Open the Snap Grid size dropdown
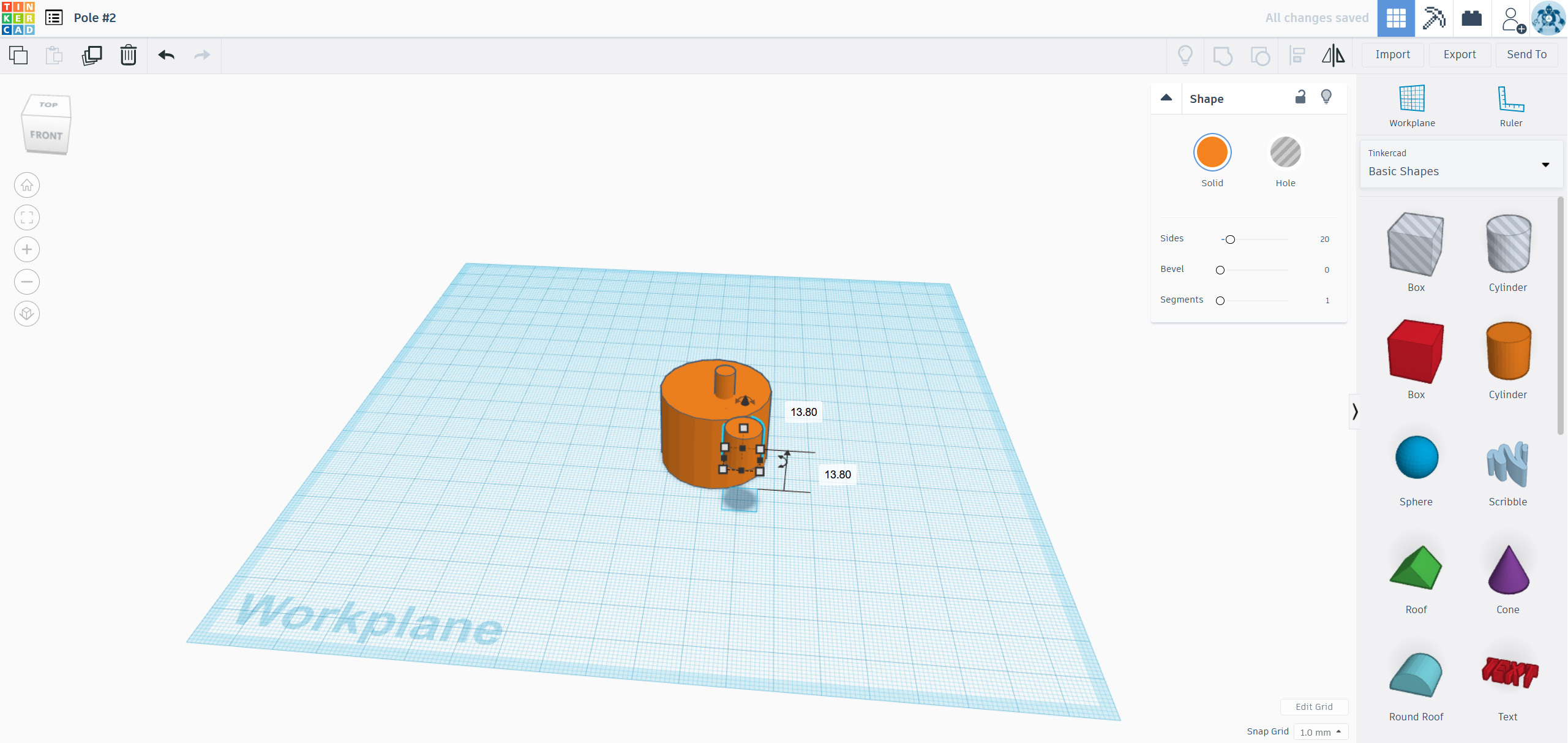This screenshot has height=743, width=1568. point(1320,732)
